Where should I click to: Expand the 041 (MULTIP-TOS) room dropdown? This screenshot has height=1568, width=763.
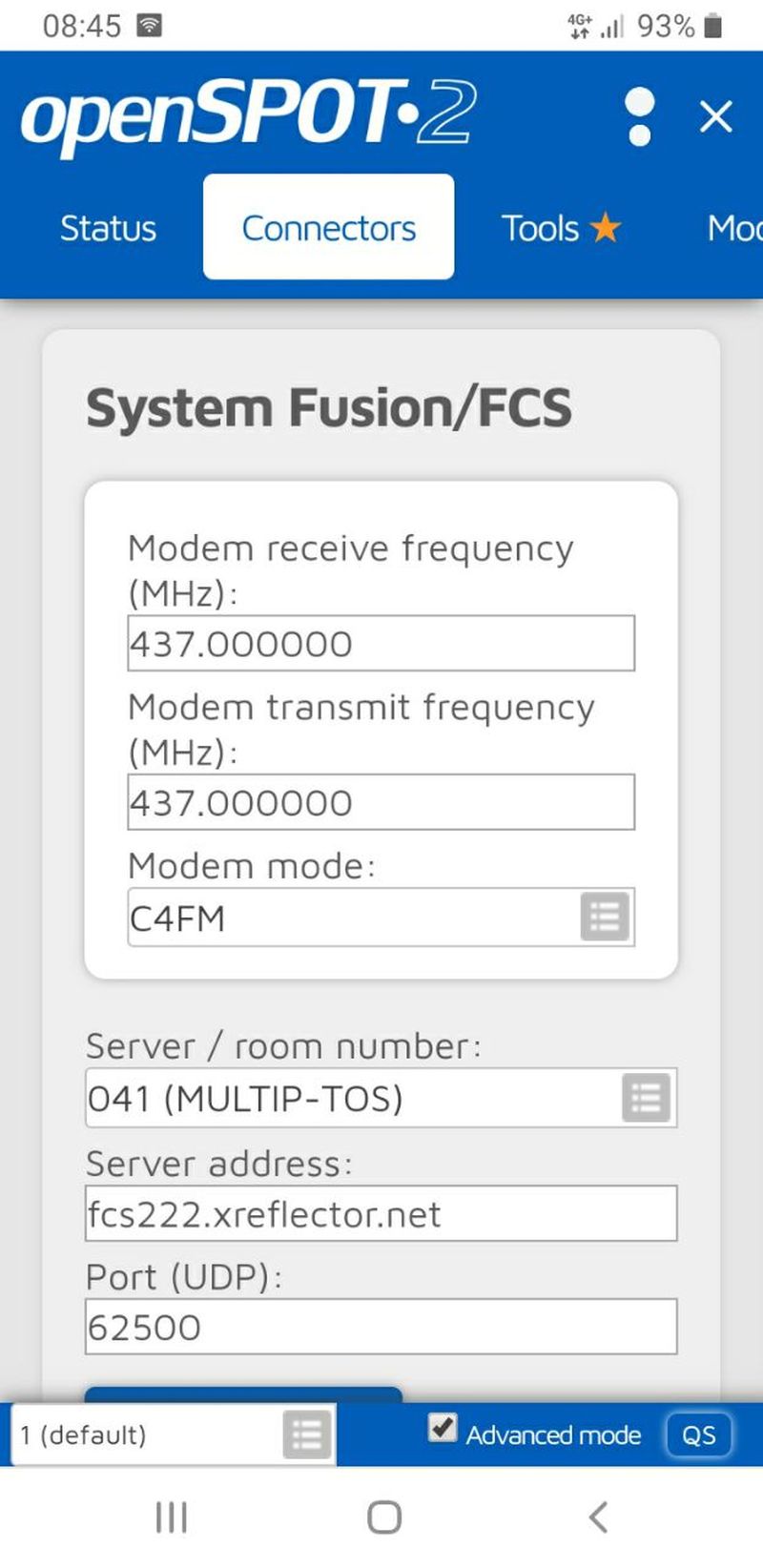click(381, 1098)
